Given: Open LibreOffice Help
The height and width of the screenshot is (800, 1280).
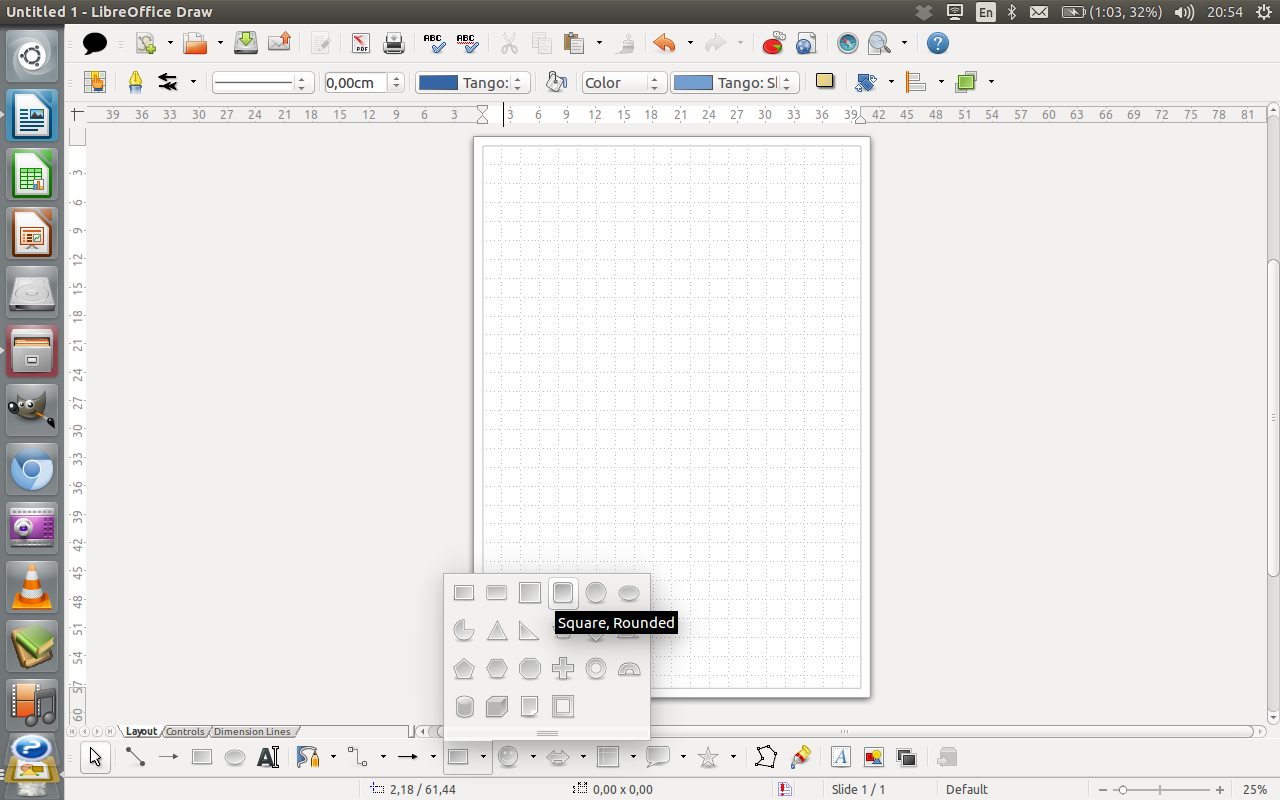Looking at the screenshot, I should coord(937,43).
